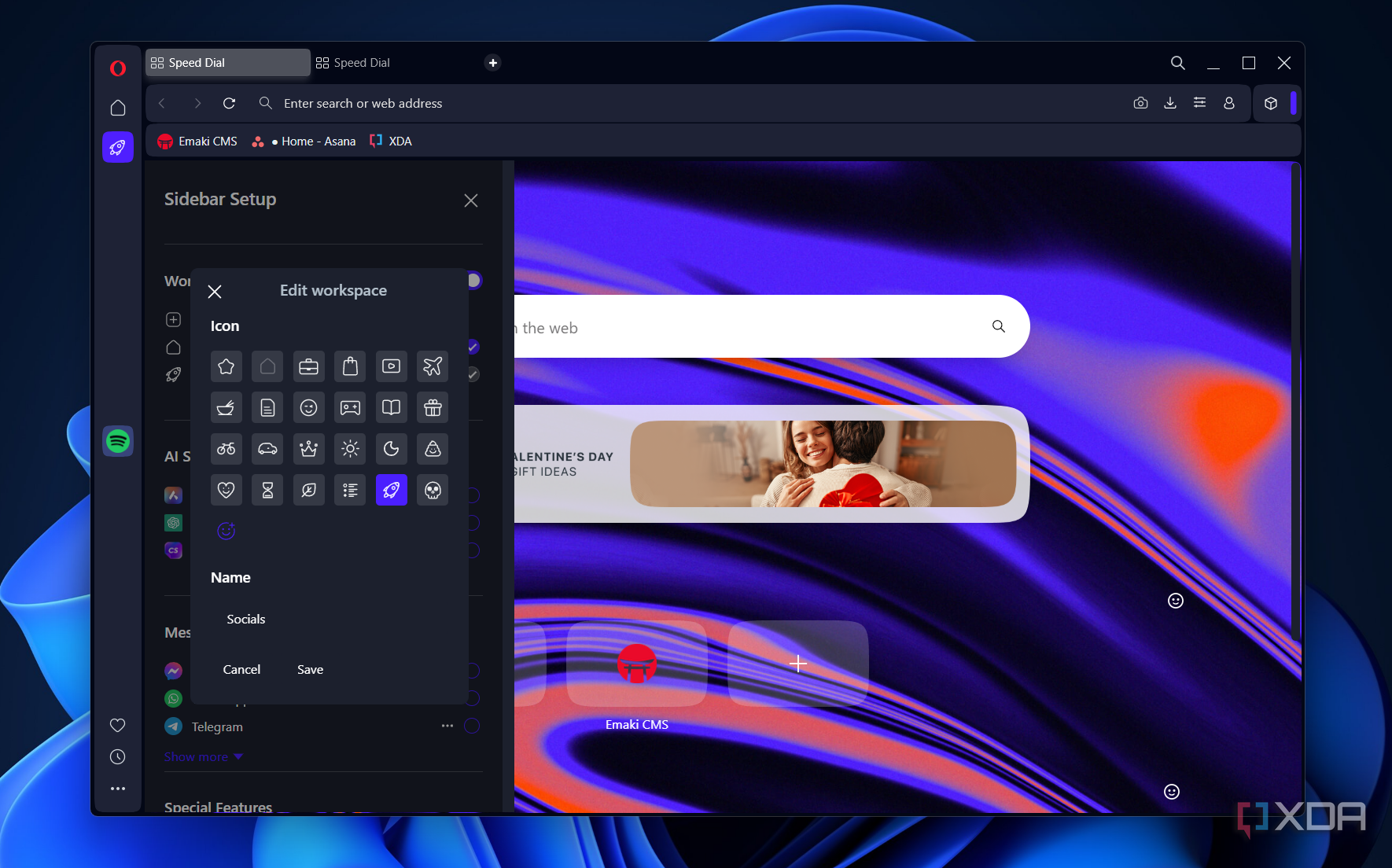Screen dimensions: 1392x868
Task: Open Emaki CMS bookmark
Action: coord(197,142)
